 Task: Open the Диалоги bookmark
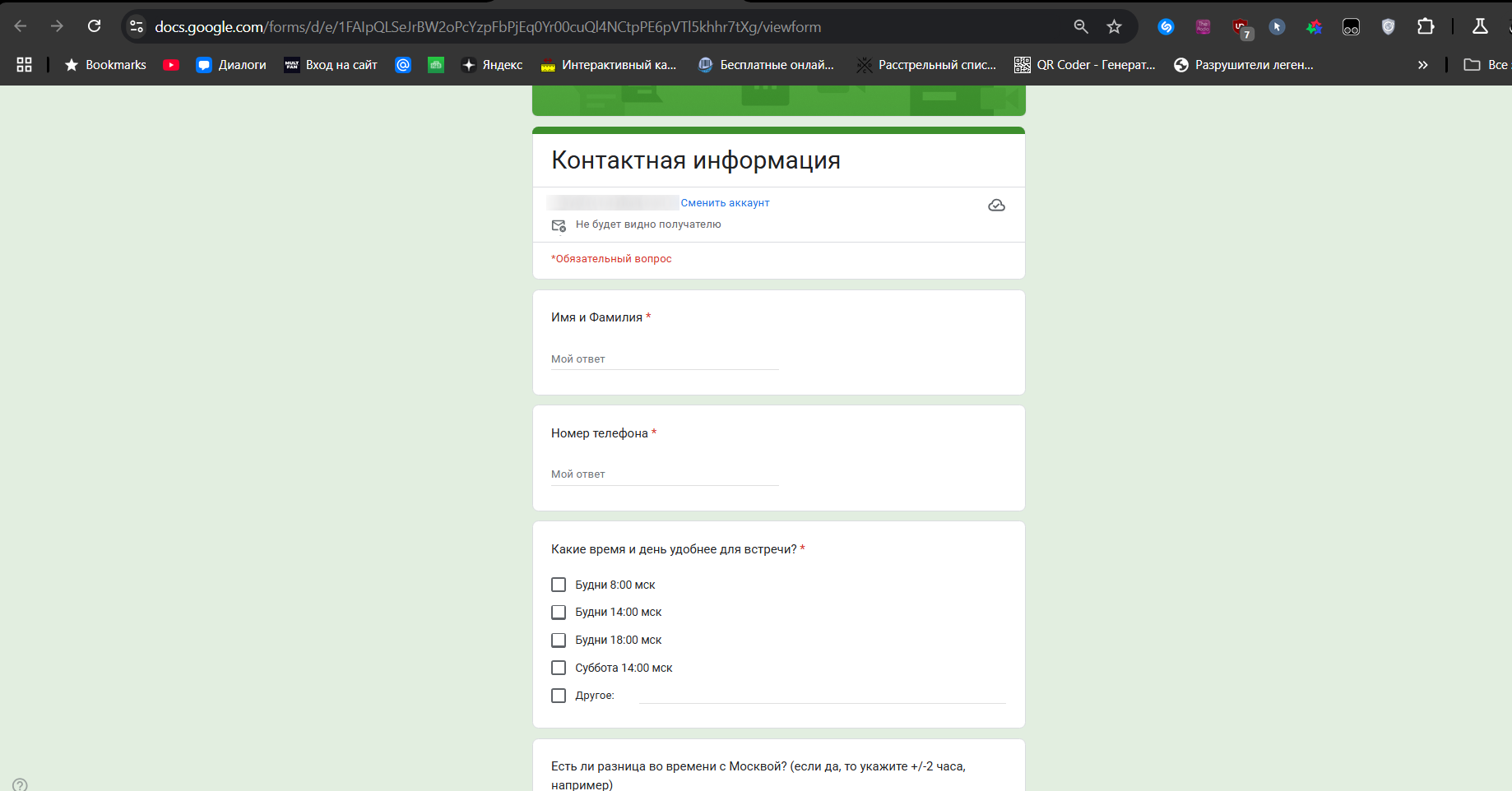point(231,65)
